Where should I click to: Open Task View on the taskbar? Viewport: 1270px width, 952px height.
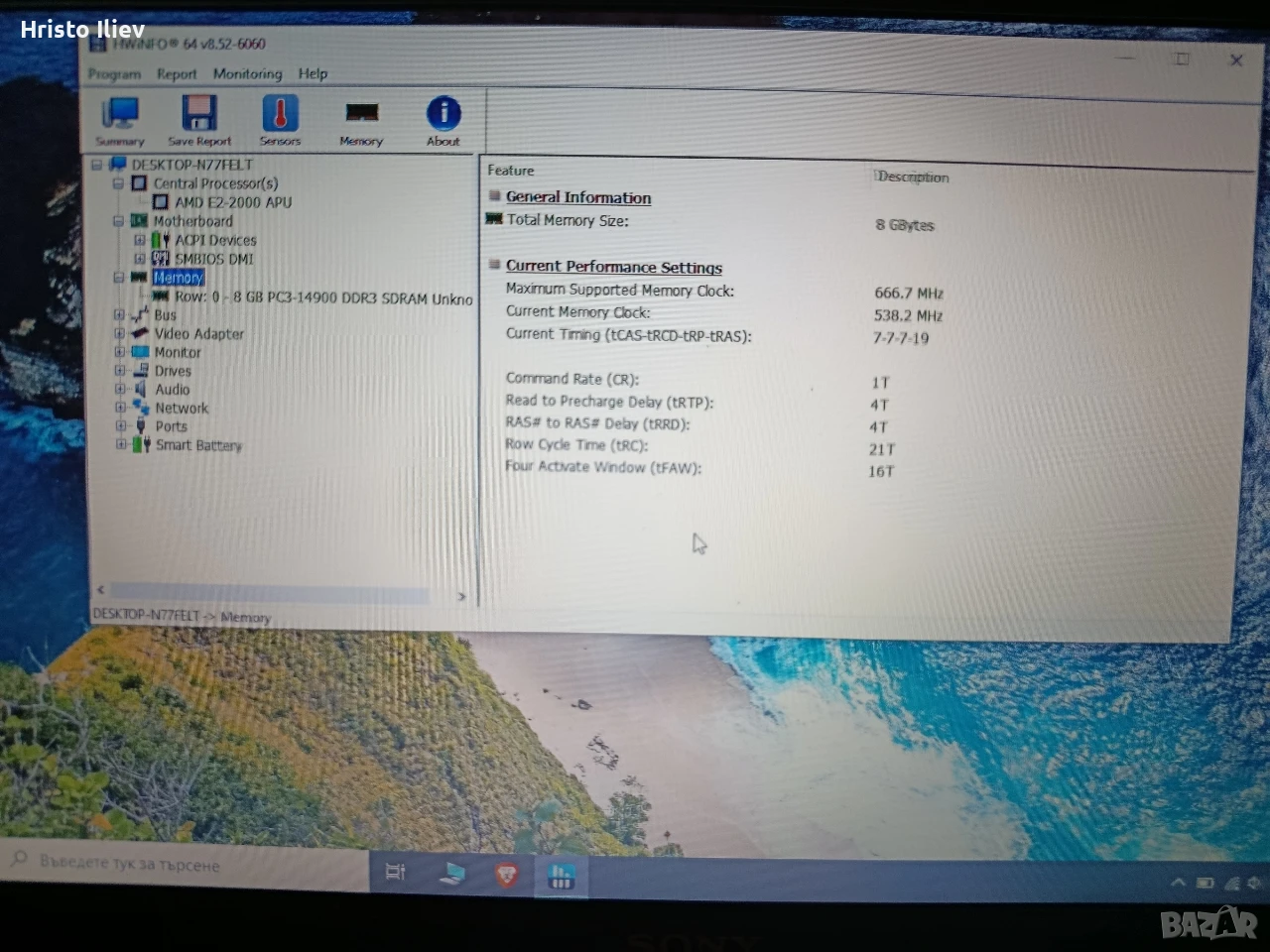[x=395, y=872]
